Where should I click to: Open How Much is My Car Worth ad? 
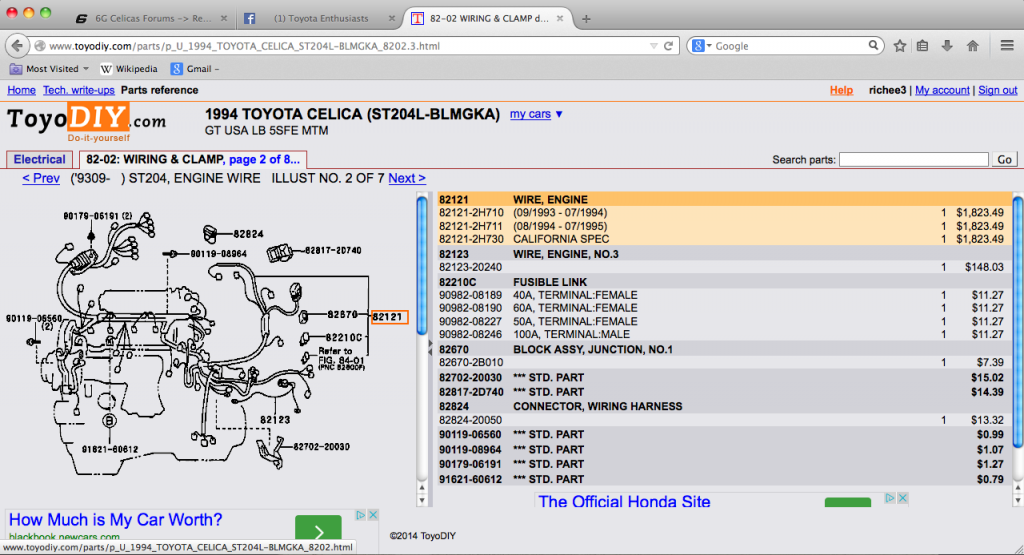116,520
